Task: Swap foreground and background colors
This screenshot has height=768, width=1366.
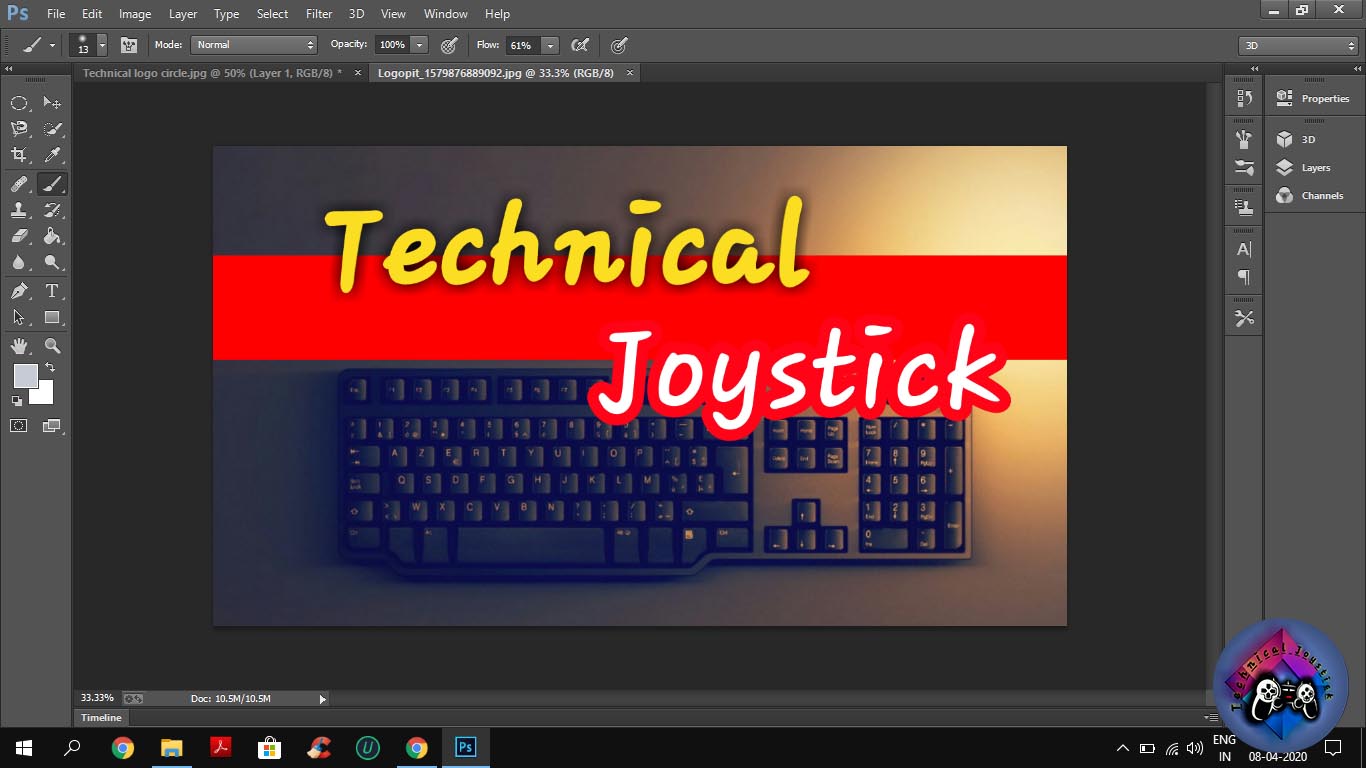Action: pos(50,368)
